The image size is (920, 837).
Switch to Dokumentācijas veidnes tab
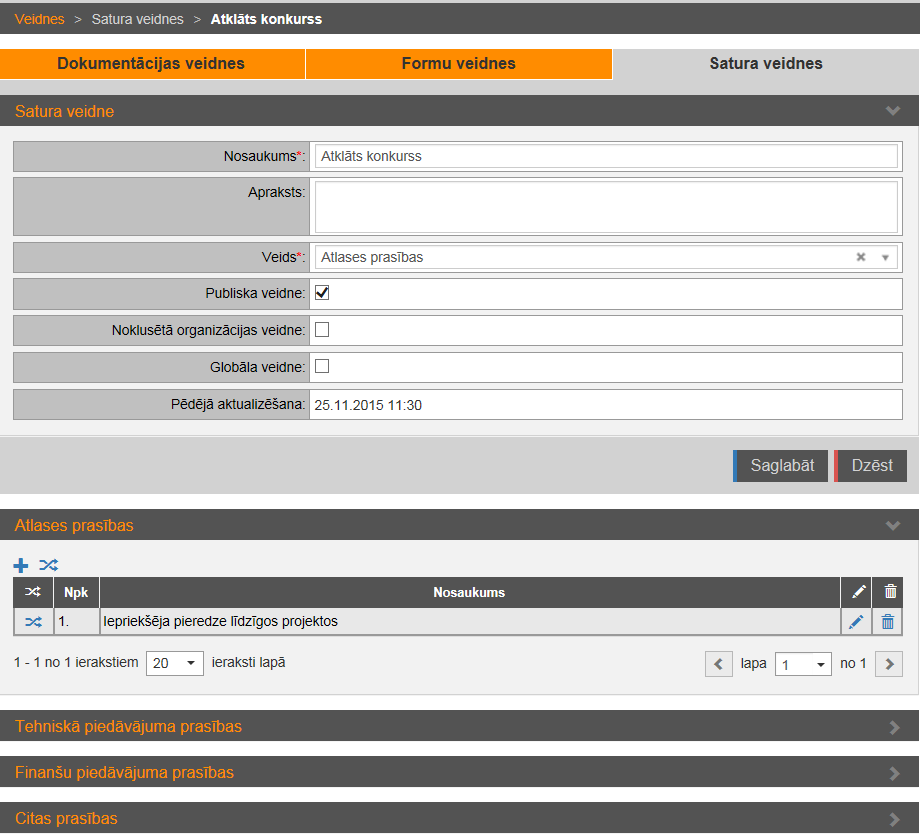pyautogui.click(x=151, y=64)
